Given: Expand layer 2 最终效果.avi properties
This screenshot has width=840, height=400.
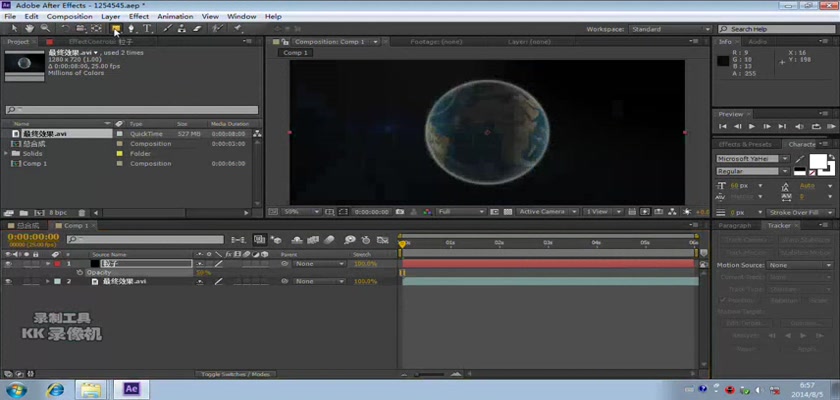Looking at the screenshot, I should (48, 281).
